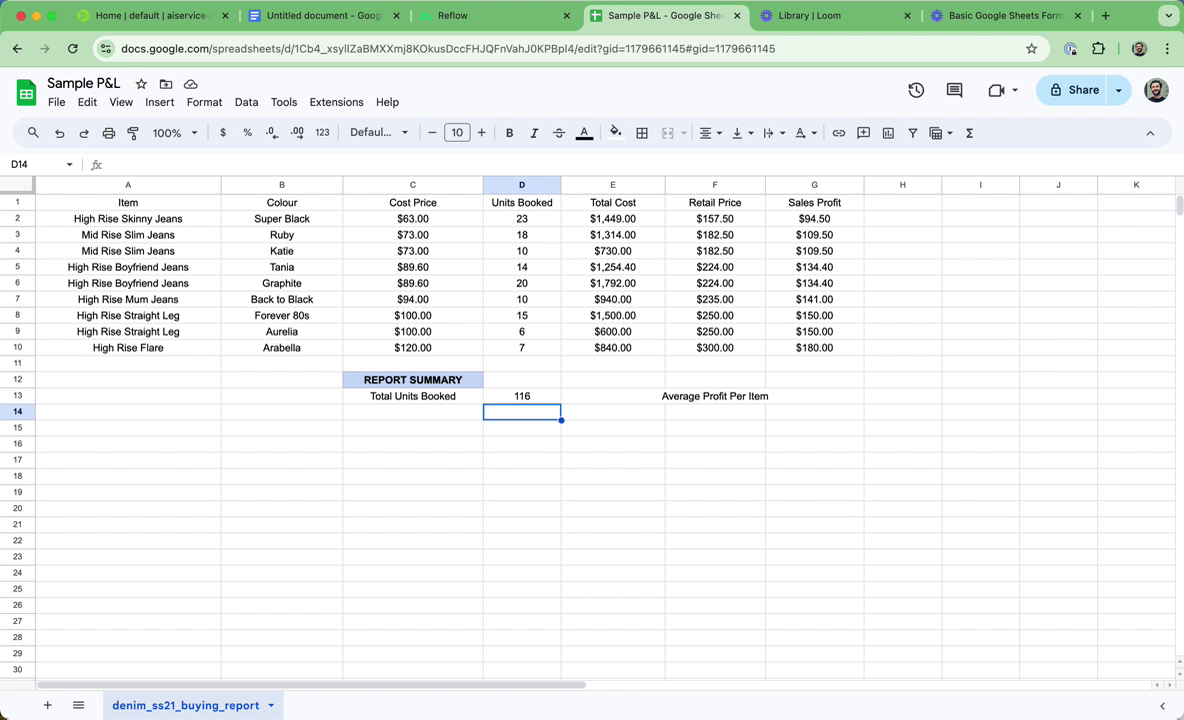Create a filter with the filter icon
The width and height of the screenshot is (1184, 720).
click(x=913, y=132)
